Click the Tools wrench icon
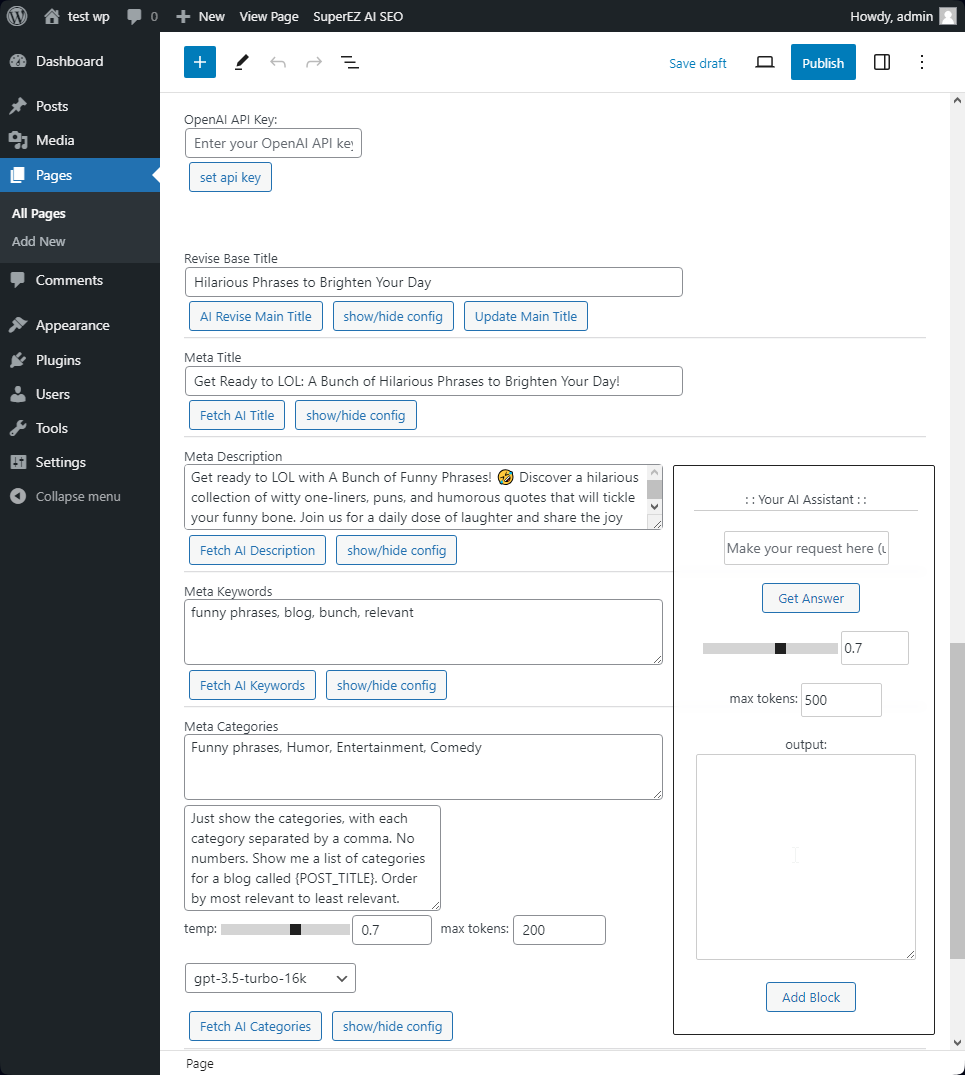Screen dimensions: 965x1075 coord(18,428)
